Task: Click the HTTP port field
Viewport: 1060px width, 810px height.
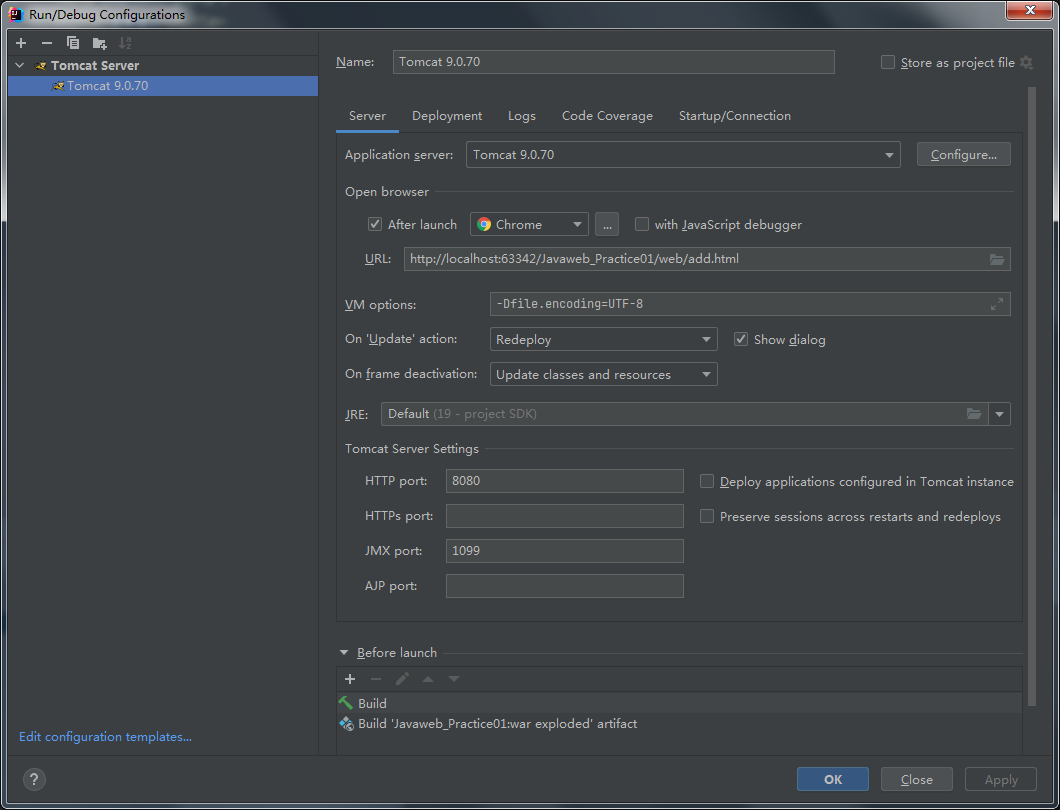Action: (564, 481)
